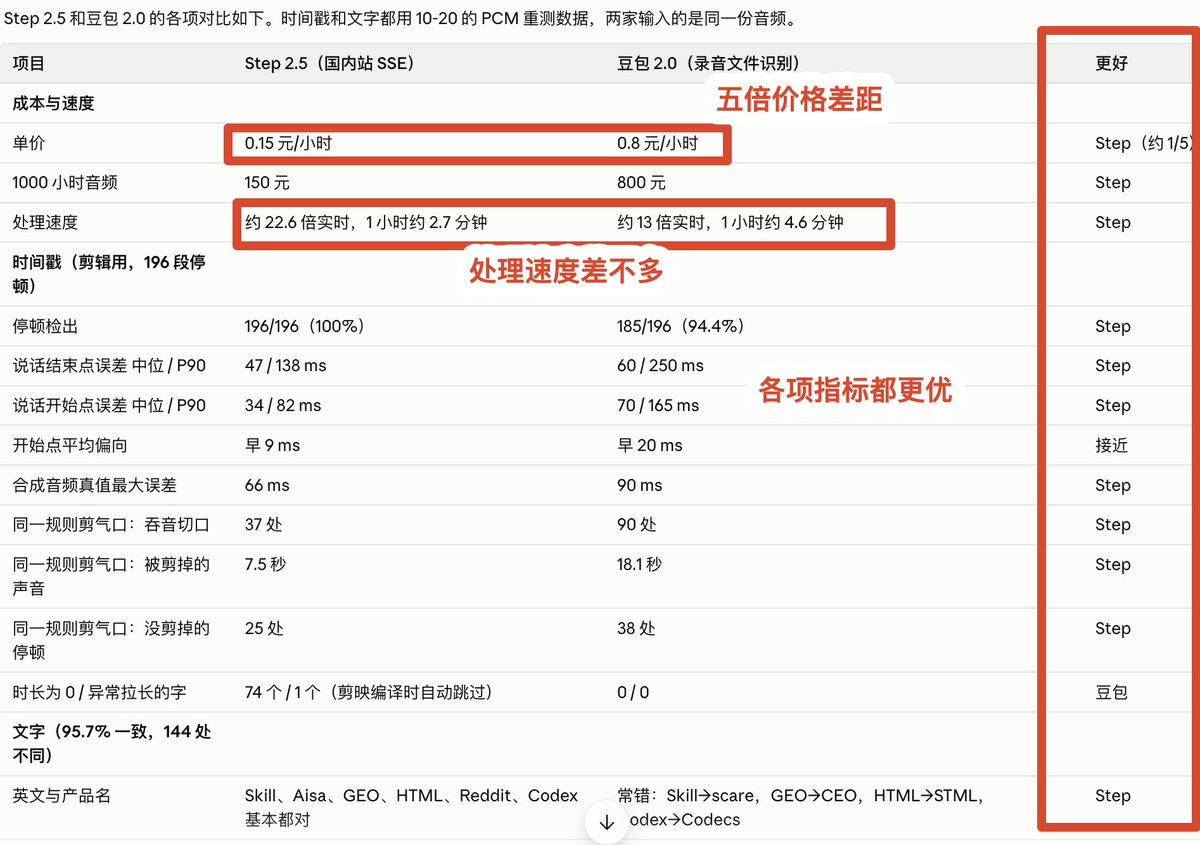Click the 时长为 0 / 异常拉长的字 label

point(99,692)
